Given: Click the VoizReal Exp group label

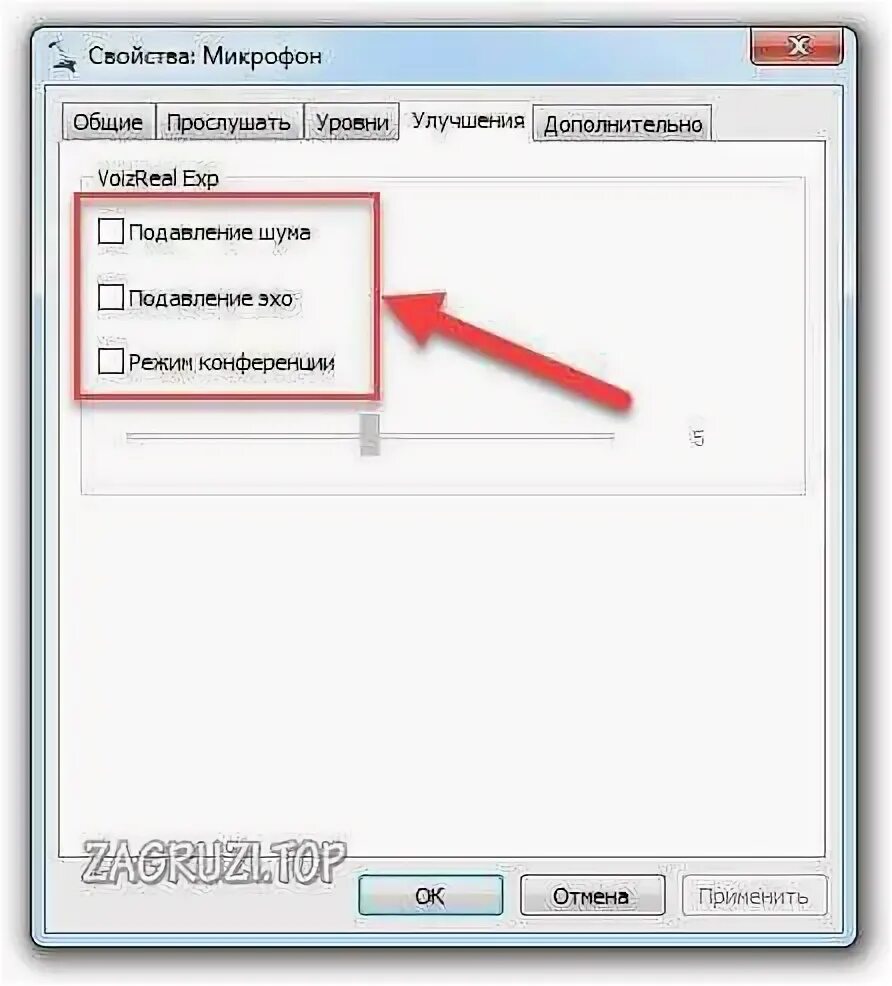Looking at the screenshot, I should [158, 179].
